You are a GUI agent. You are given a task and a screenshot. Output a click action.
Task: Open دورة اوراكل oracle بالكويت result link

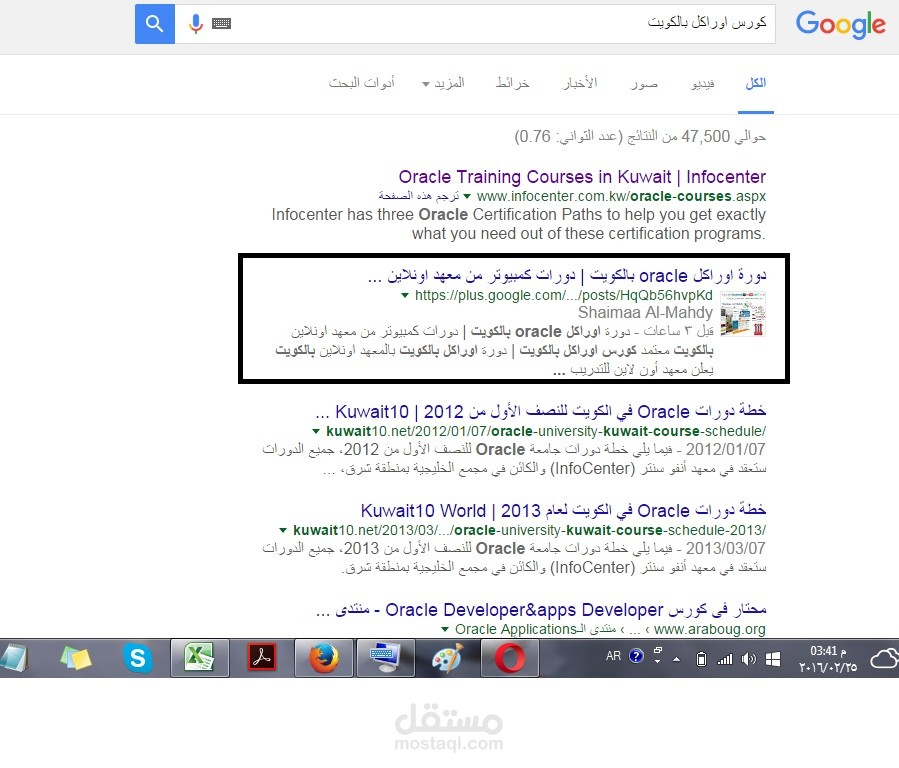coord(567,276)
